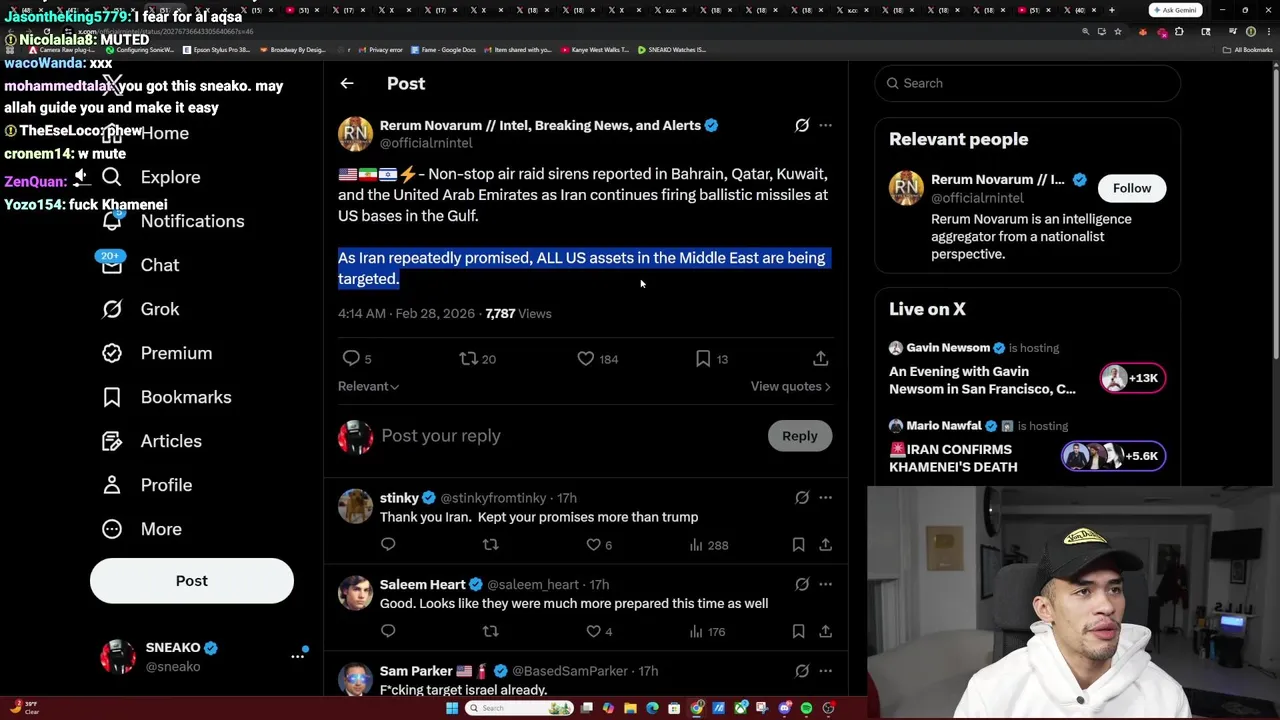
Task: Reply to Saleem Heart's comment
Action: [388, 631]
